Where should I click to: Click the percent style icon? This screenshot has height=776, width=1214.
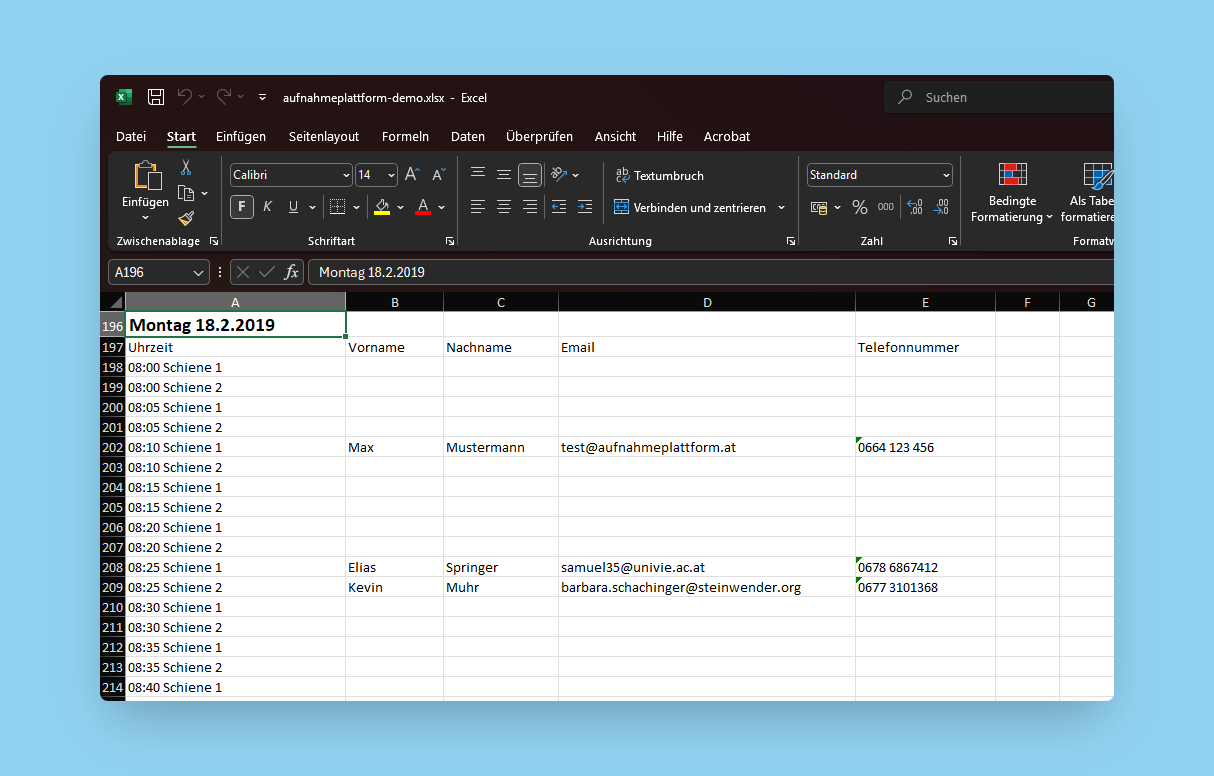859,207
